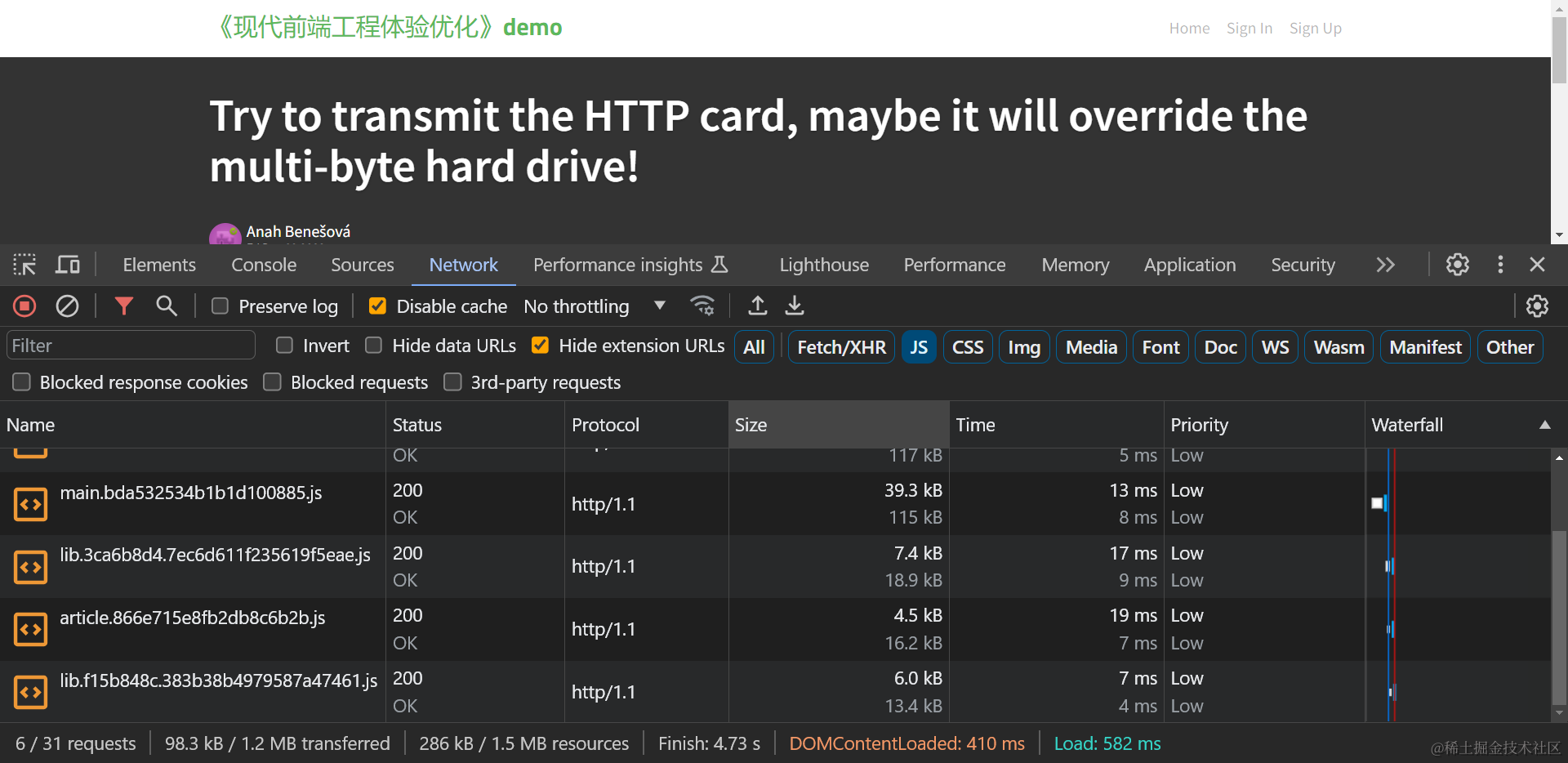This screenshot has width=1568, height=763.
Task: Switch to the Console tab
Action: coord(264,265)
